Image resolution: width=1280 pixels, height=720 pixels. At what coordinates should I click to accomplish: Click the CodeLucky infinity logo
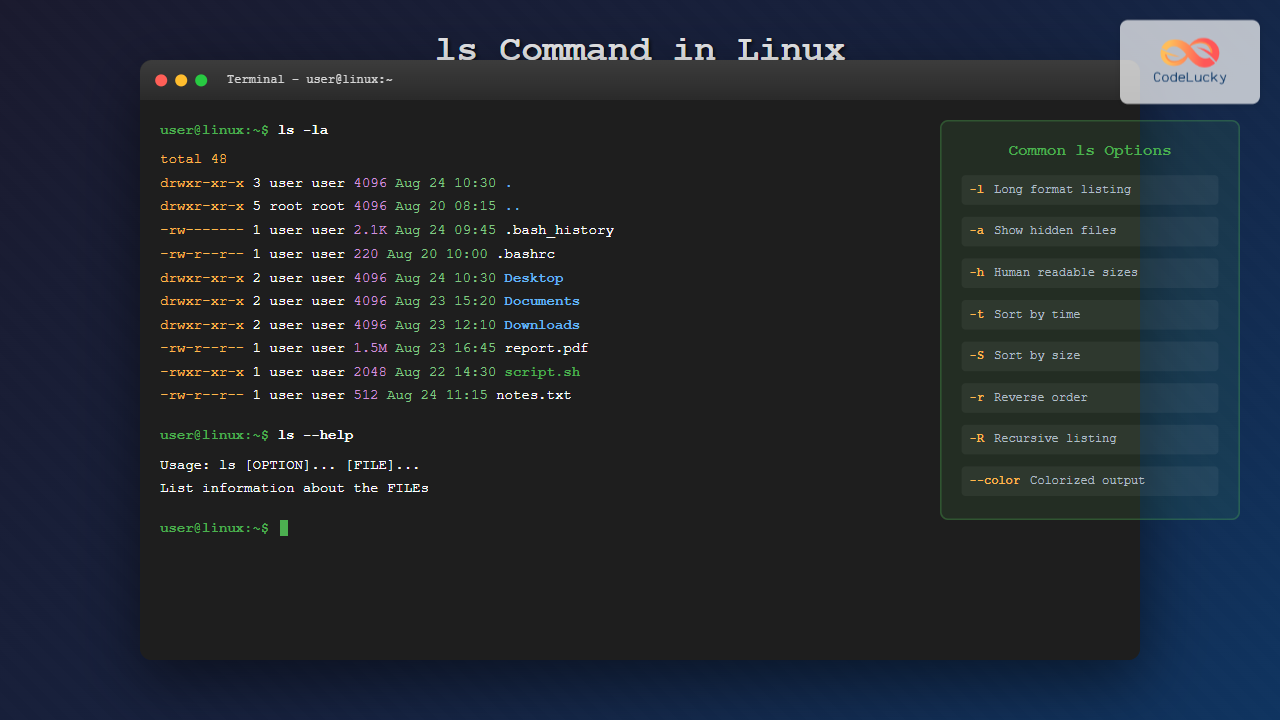[x=1190, y=52]
